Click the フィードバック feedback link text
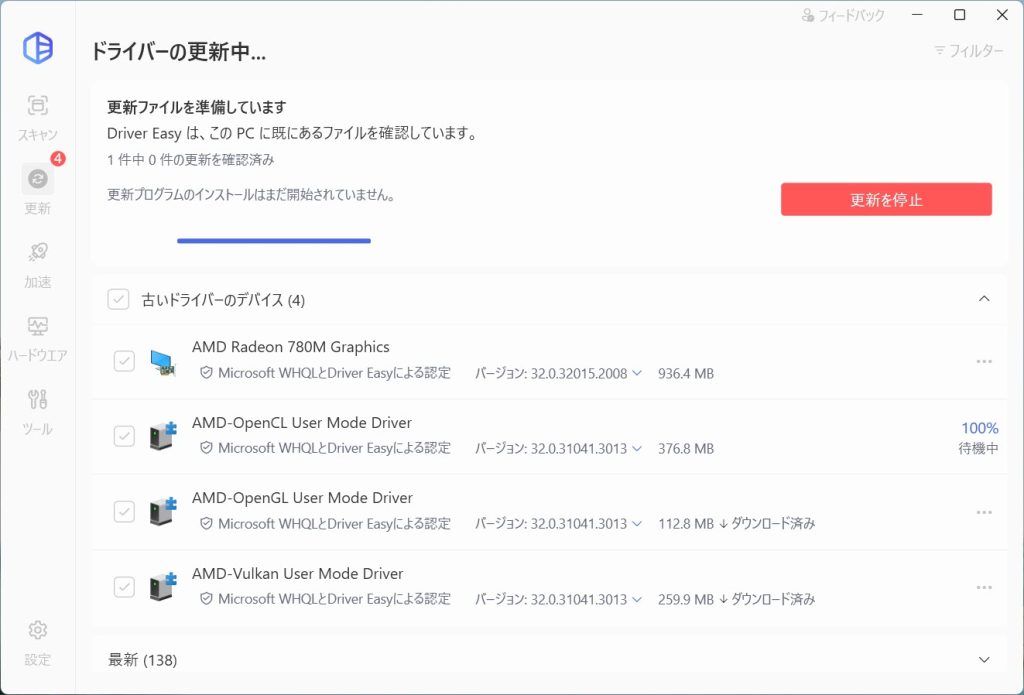This screenshot has width=1024, height=695. [x=852, y=14]
